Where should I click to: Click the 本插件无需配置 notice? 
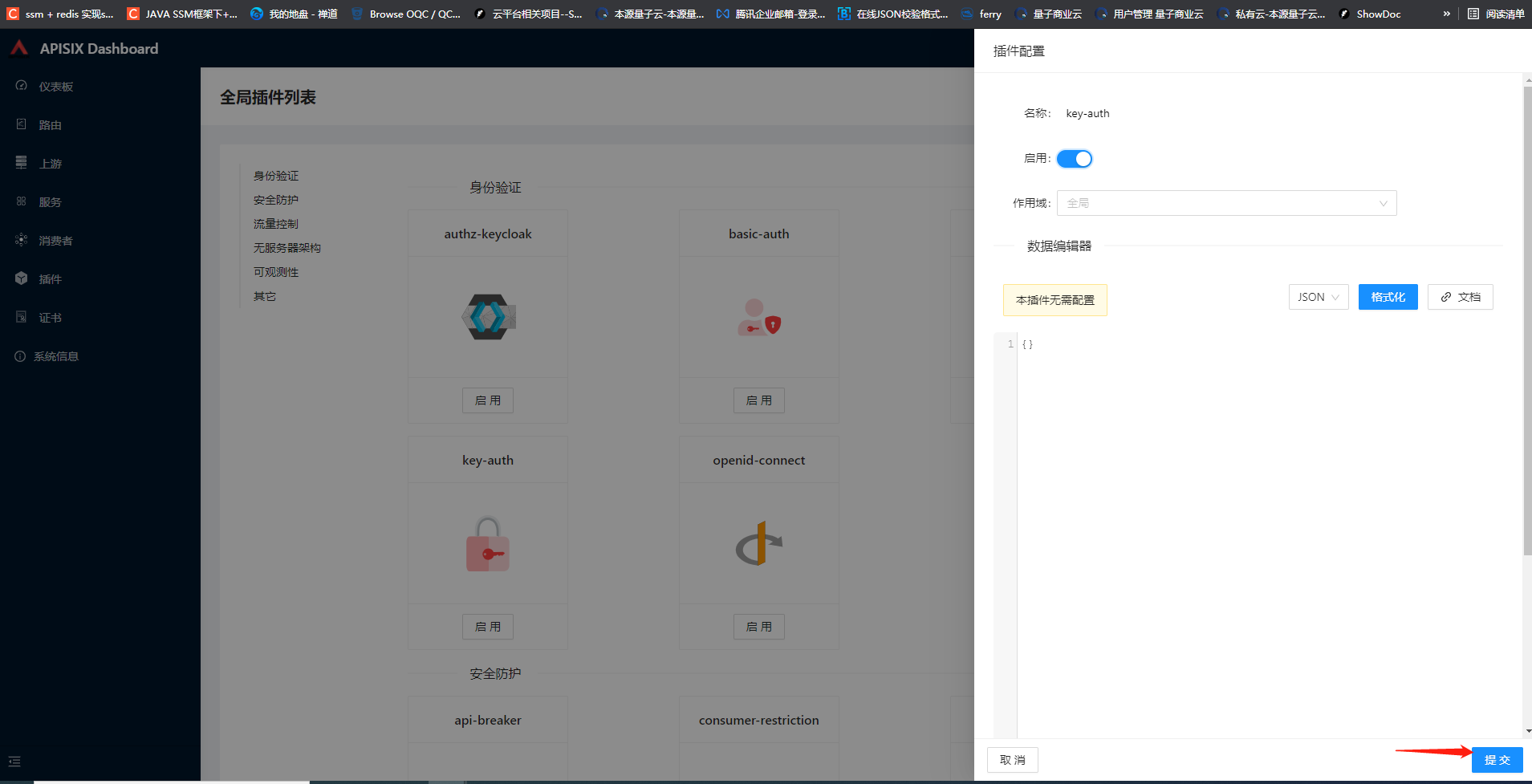pos(1055,300)
